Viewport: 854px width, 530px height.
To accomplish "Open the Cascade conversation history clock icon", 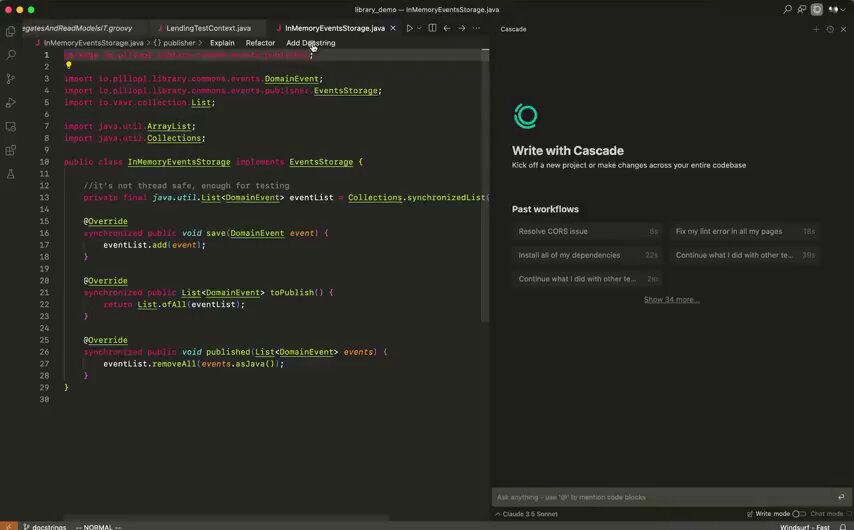I will [830, 29].
